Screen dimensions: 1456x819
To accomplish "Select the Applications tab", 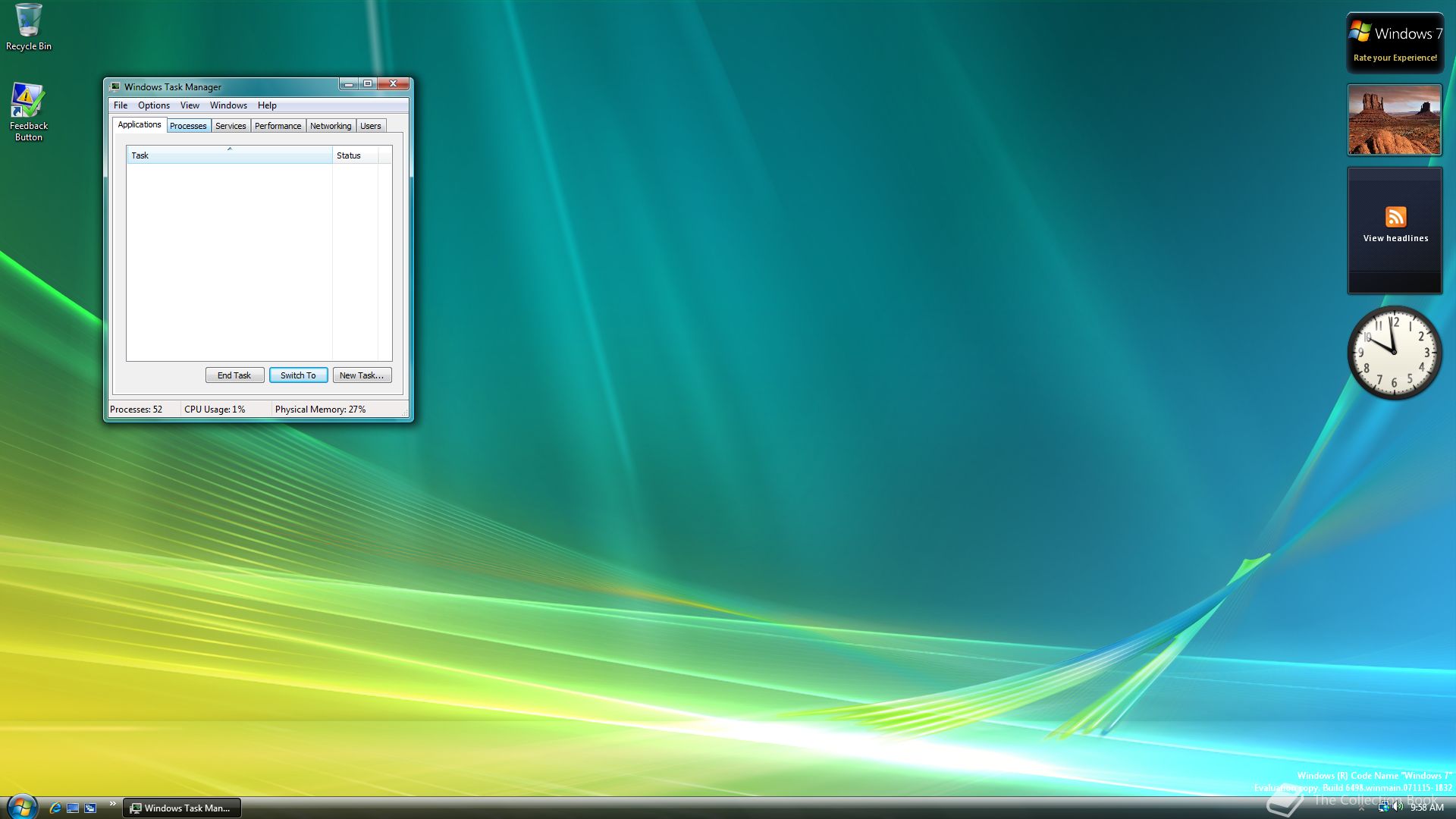I will [x=140, y=124].
